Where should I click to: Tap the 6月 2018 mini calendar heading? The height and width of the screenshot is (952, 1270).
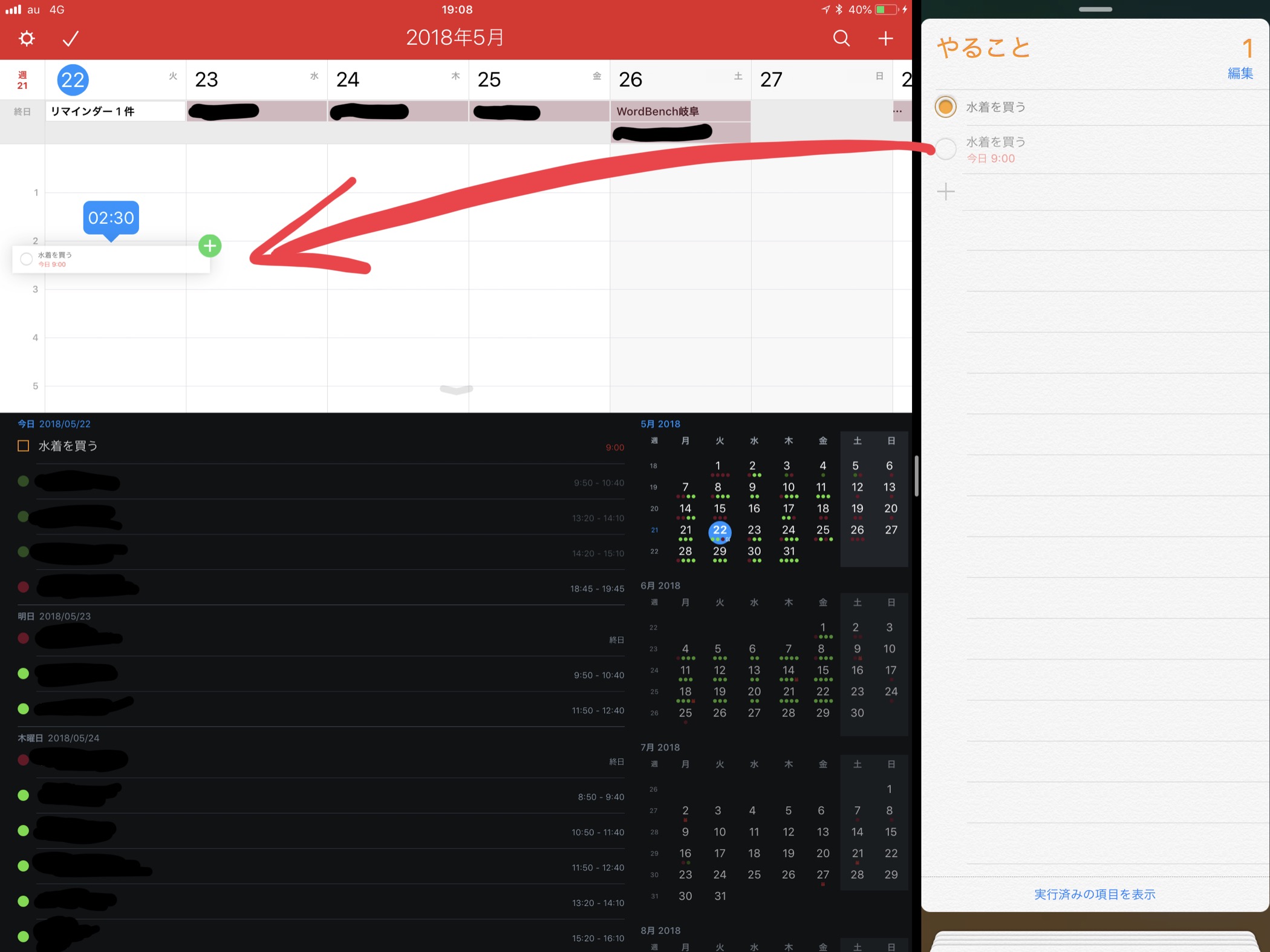660,585
